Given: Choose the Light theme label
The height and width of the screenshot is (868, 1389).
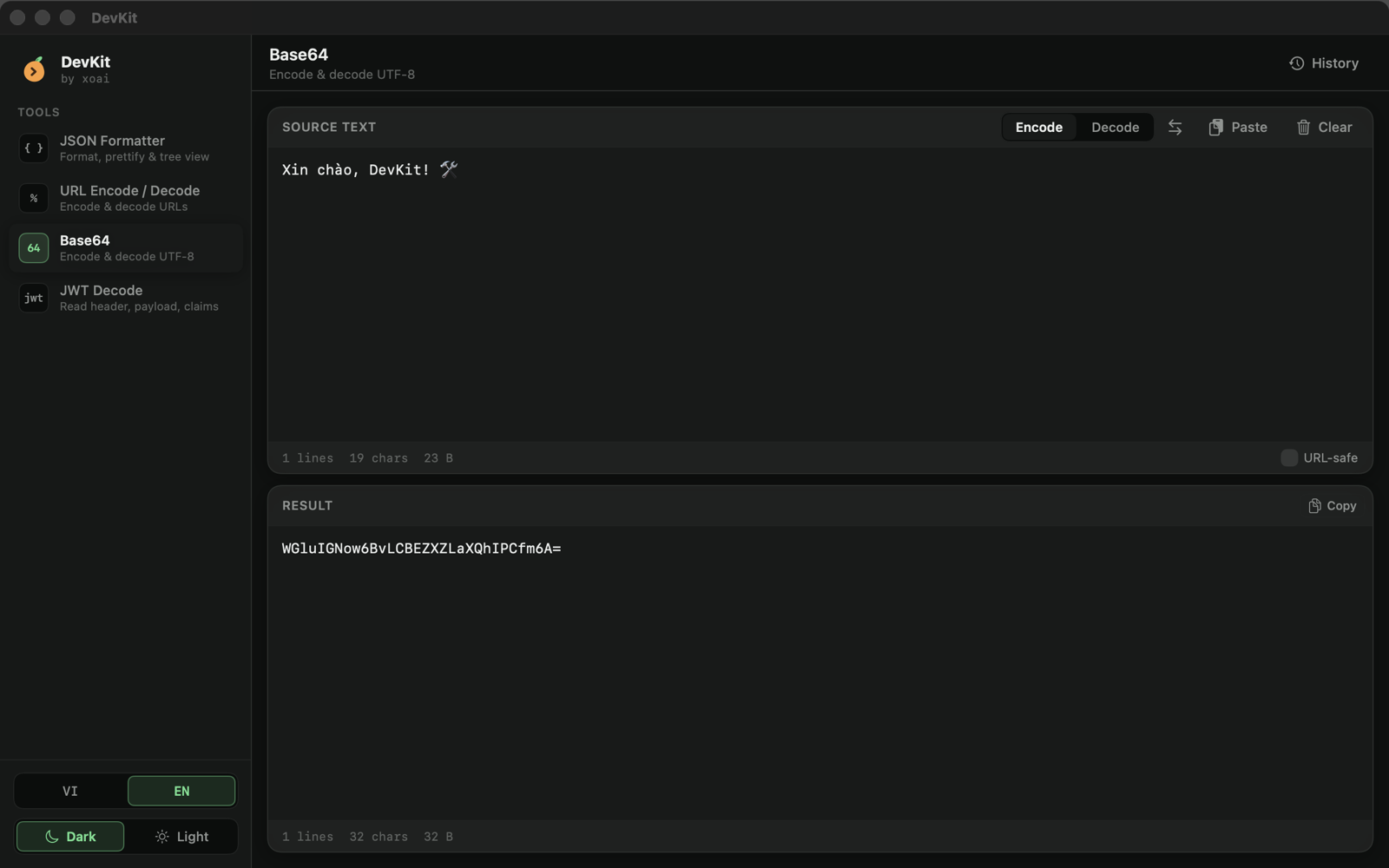Looking at the screenshot, I should click(193, 837).
